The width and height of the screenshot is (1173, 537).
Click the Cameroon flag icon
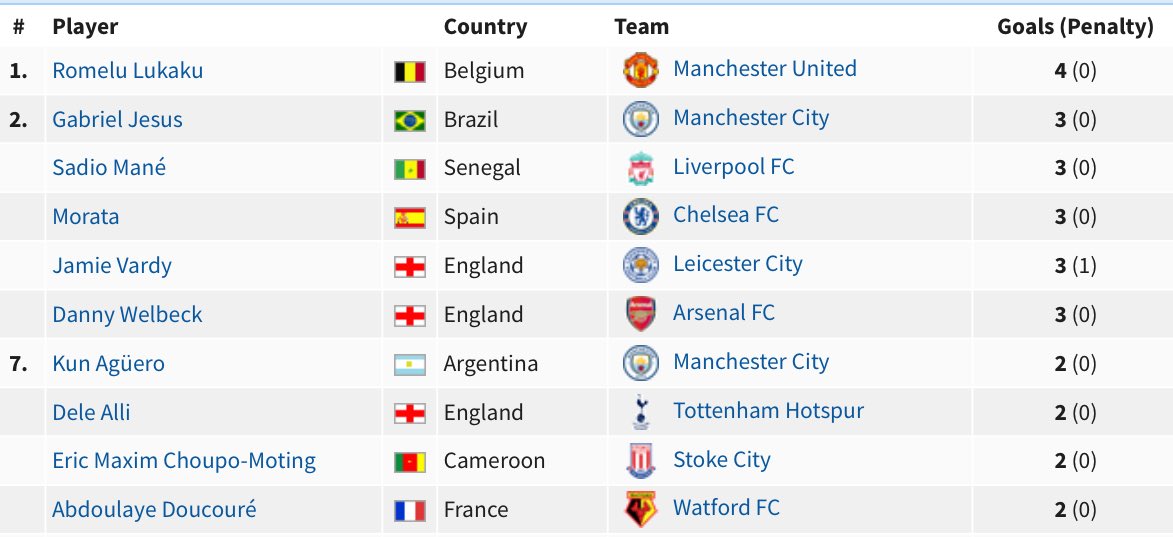click(x=410, y=461)
